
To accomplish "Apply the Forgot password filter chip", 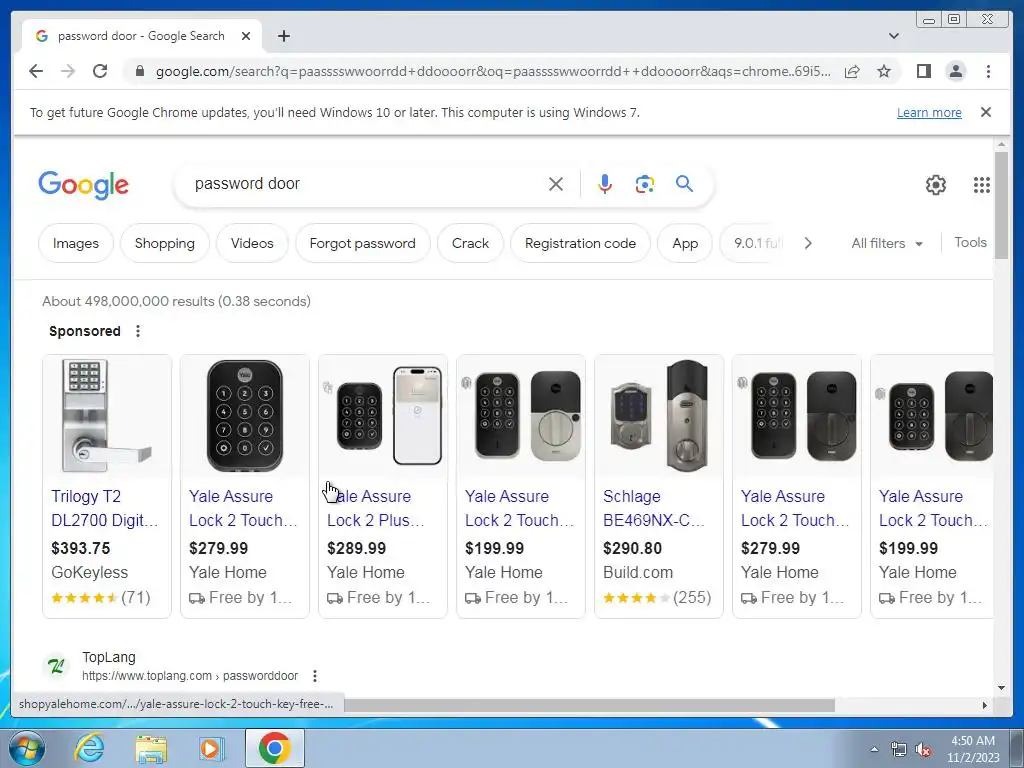I will tap(362, 243).
